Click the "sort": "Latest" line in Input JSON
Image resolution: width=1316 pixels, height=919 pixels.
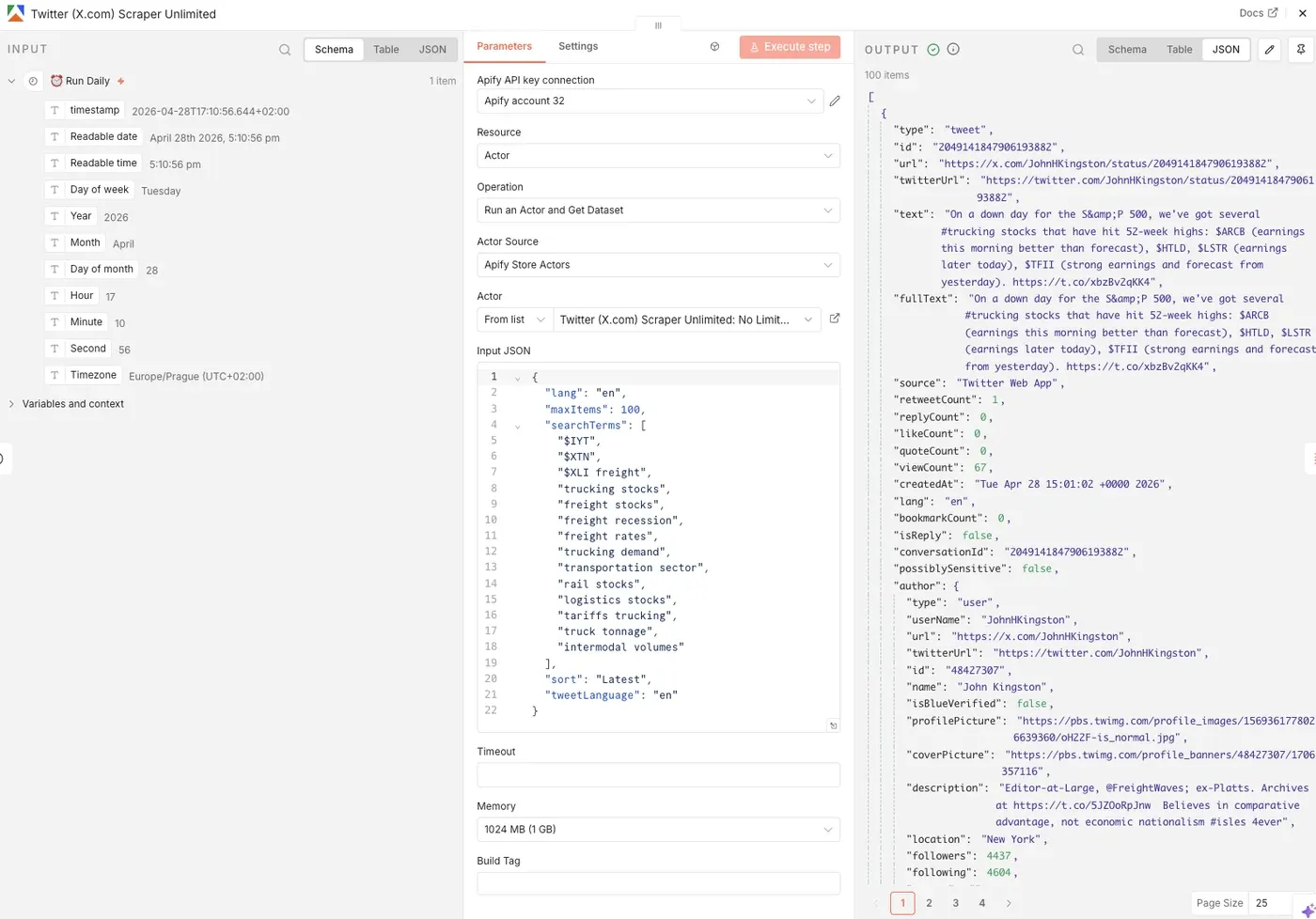[x=598, y=679]
